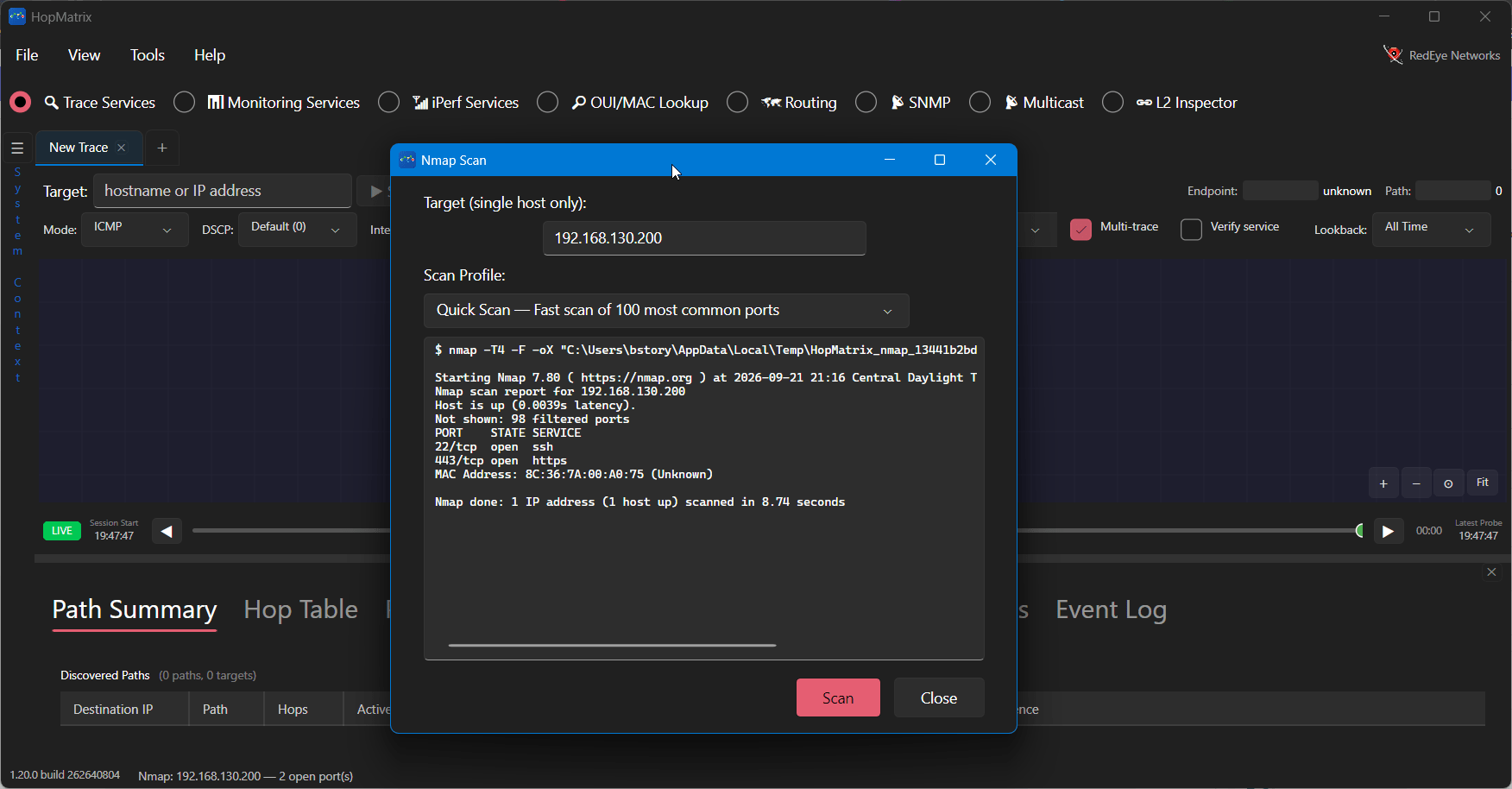Toggle the Multi-trace checkbox
The height and width of the screenshot is (789, 1512).
1080,229
